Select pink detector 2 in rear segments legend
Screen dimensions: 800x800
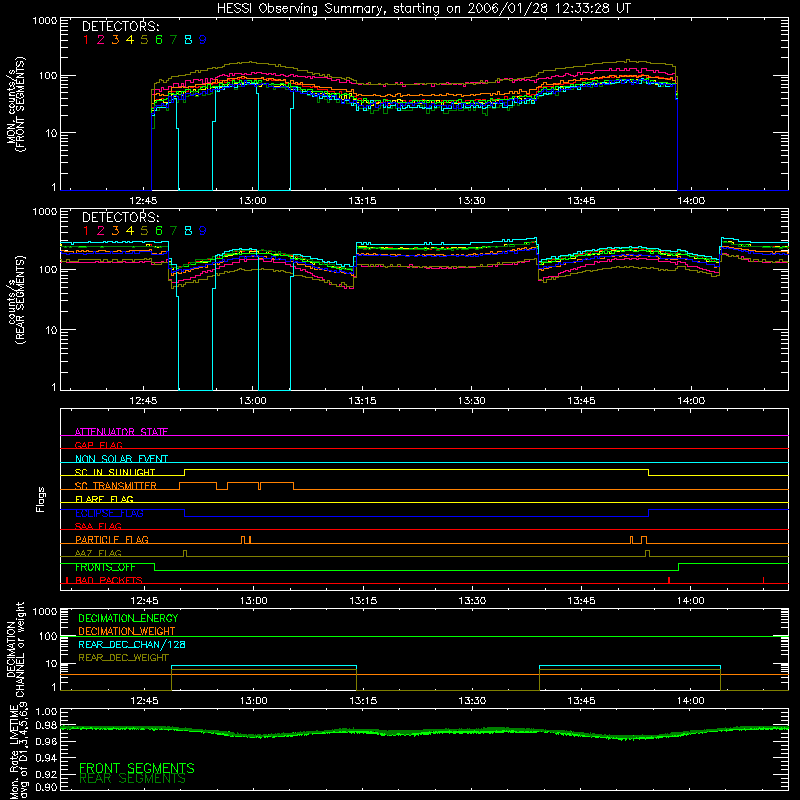pos(101,231)
